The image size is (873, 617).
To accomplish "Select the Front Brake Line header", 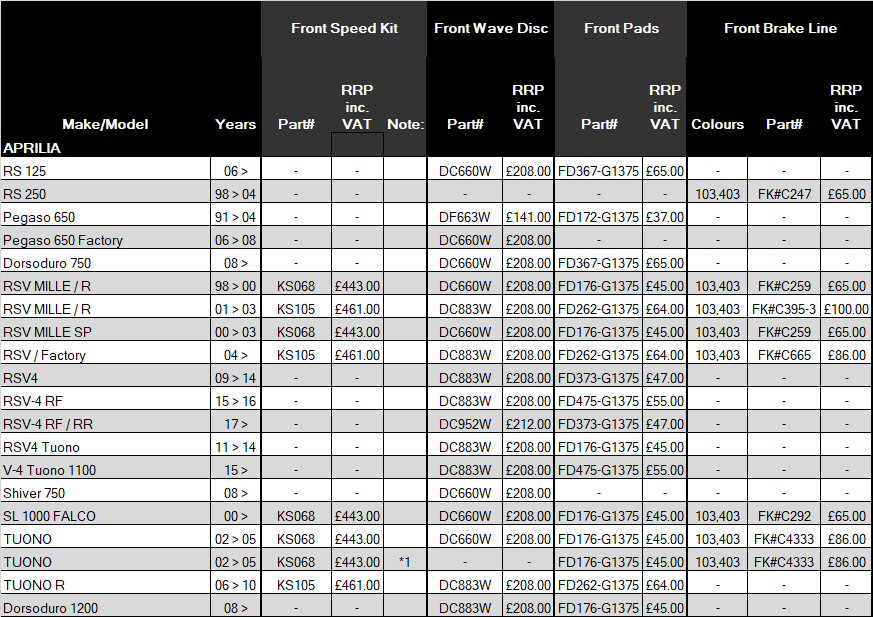I will pyautogui.click(x=780, y=28).
